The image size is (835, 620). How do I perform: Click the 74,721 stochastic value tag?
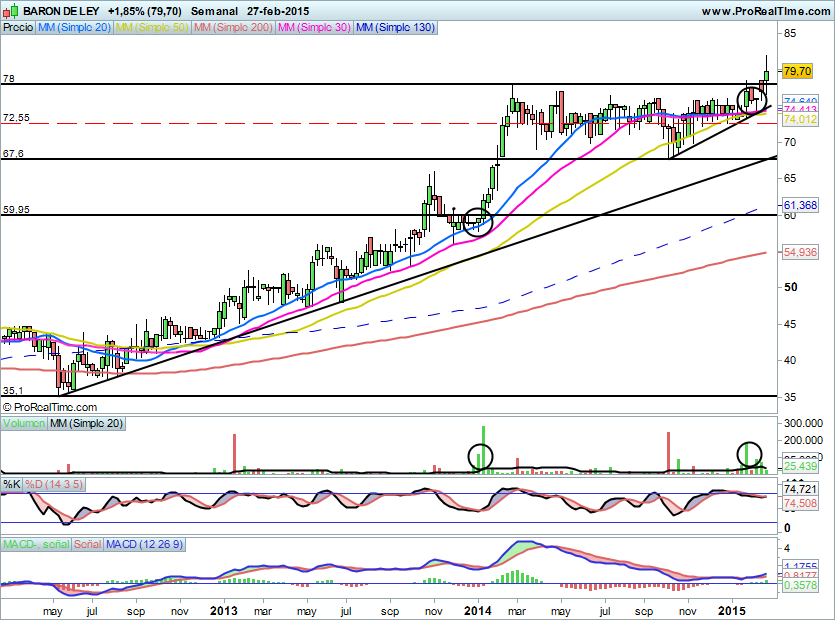tap(800, 489)
